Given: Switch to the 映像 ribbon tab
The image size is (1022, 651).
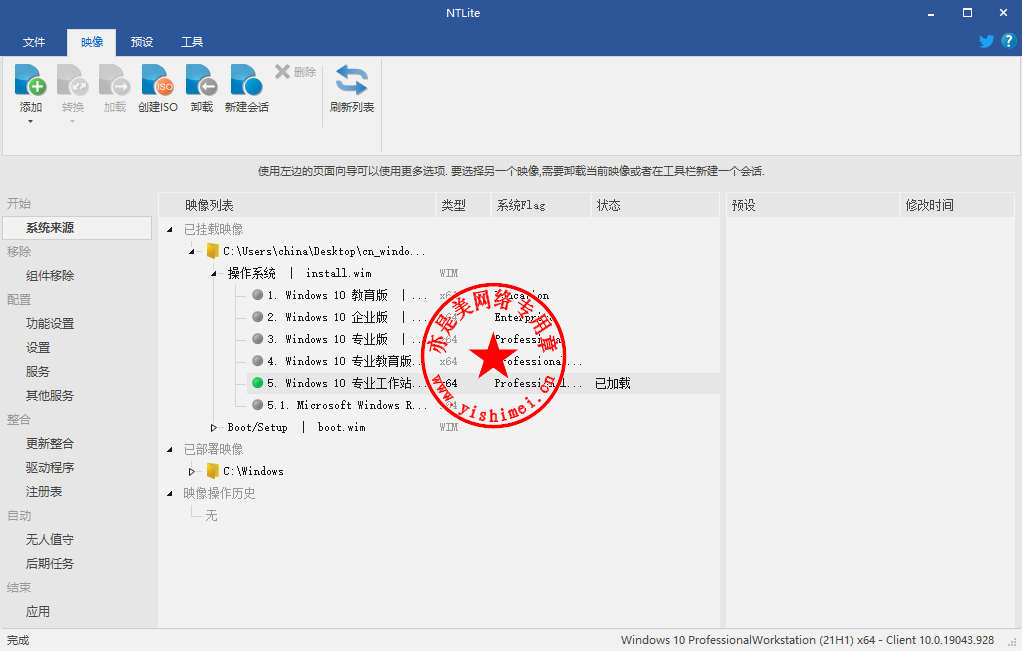Looking at the screenshot, I should [92, 42].
